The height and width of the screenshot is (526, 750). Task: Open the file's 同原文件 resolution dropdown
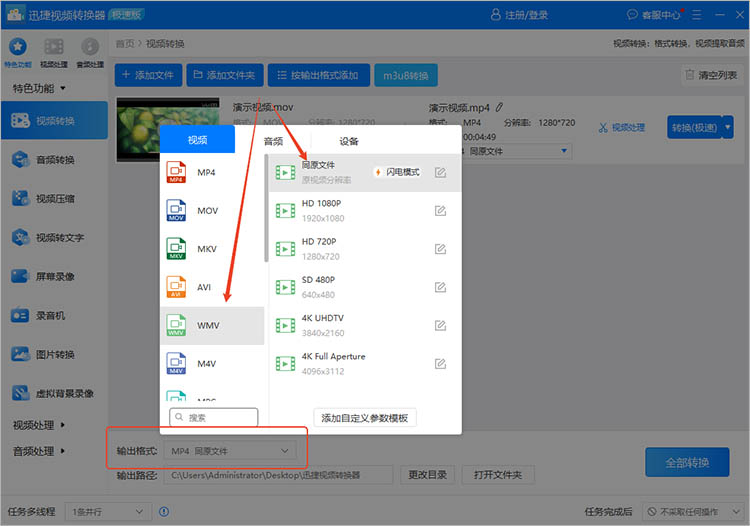[516, 151]
